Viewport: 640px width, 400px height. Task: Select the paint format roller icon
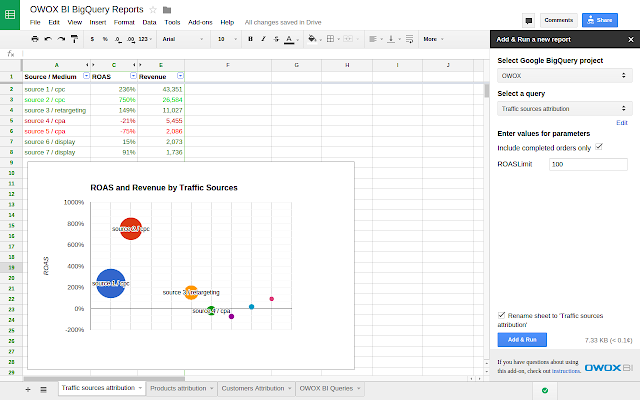(74, 39)
